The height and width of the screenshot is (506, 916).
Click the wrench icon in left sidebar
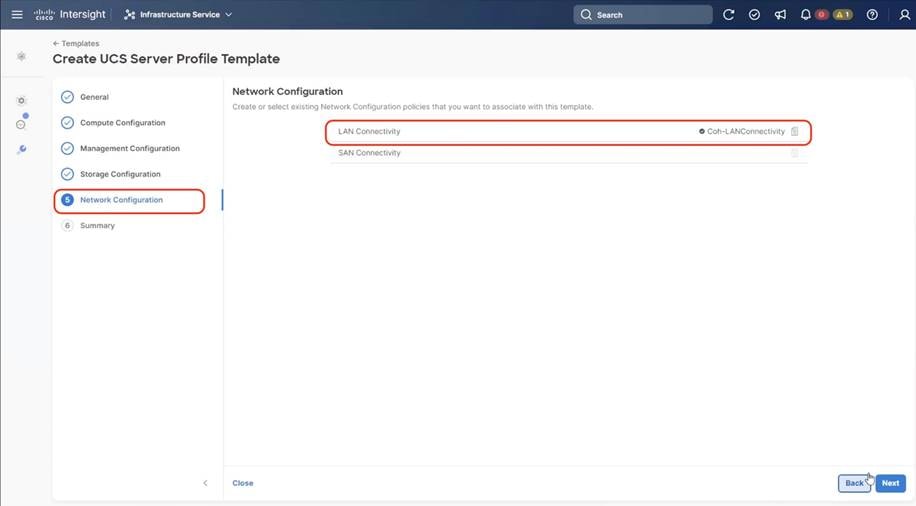22,149
